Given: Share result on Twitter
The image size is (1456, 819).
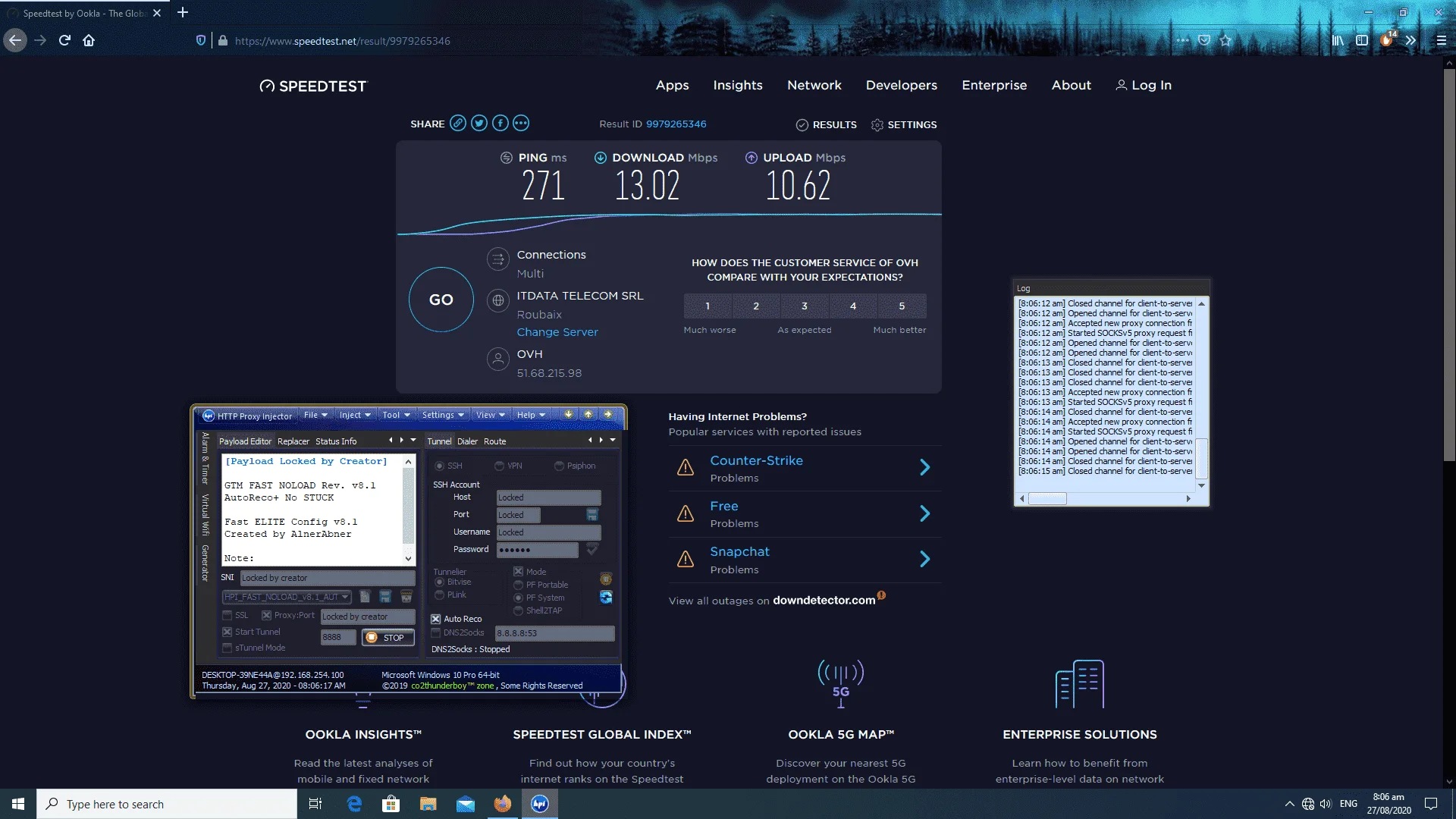Looking at the screenshot, I should (x=479, y=124).
